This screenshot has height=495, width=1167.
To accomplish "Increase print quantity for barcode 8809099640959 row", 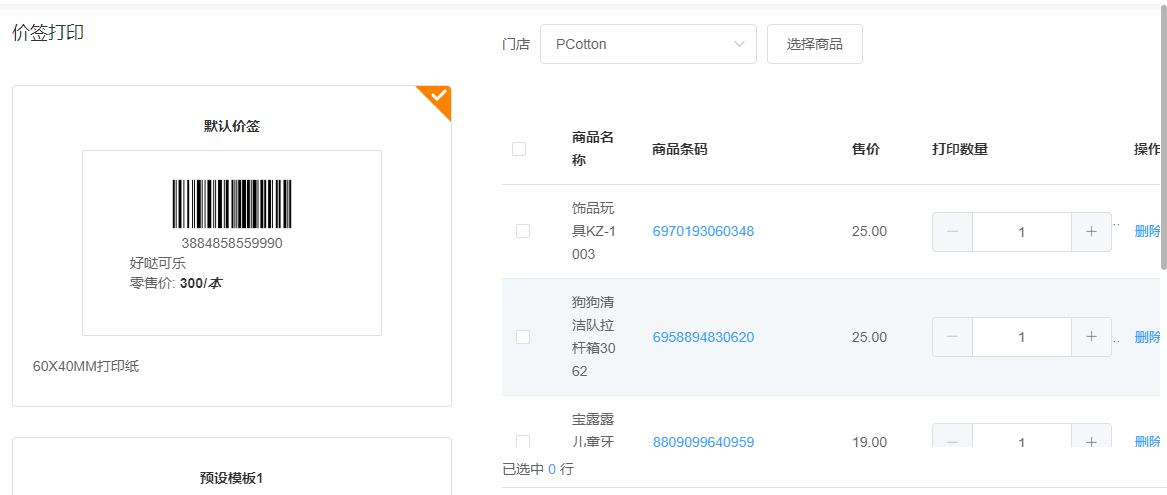I will click(x=1091, y=437).
